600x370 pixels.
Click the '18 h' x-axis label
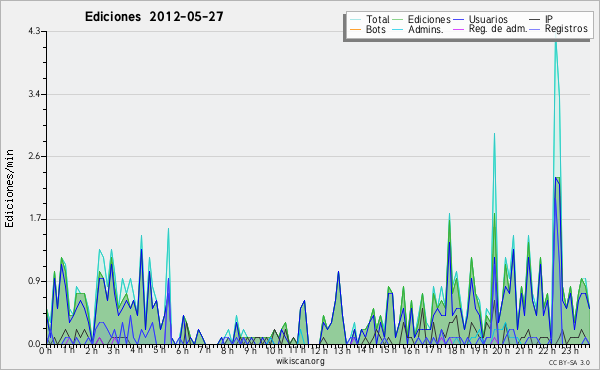(456, 350)
